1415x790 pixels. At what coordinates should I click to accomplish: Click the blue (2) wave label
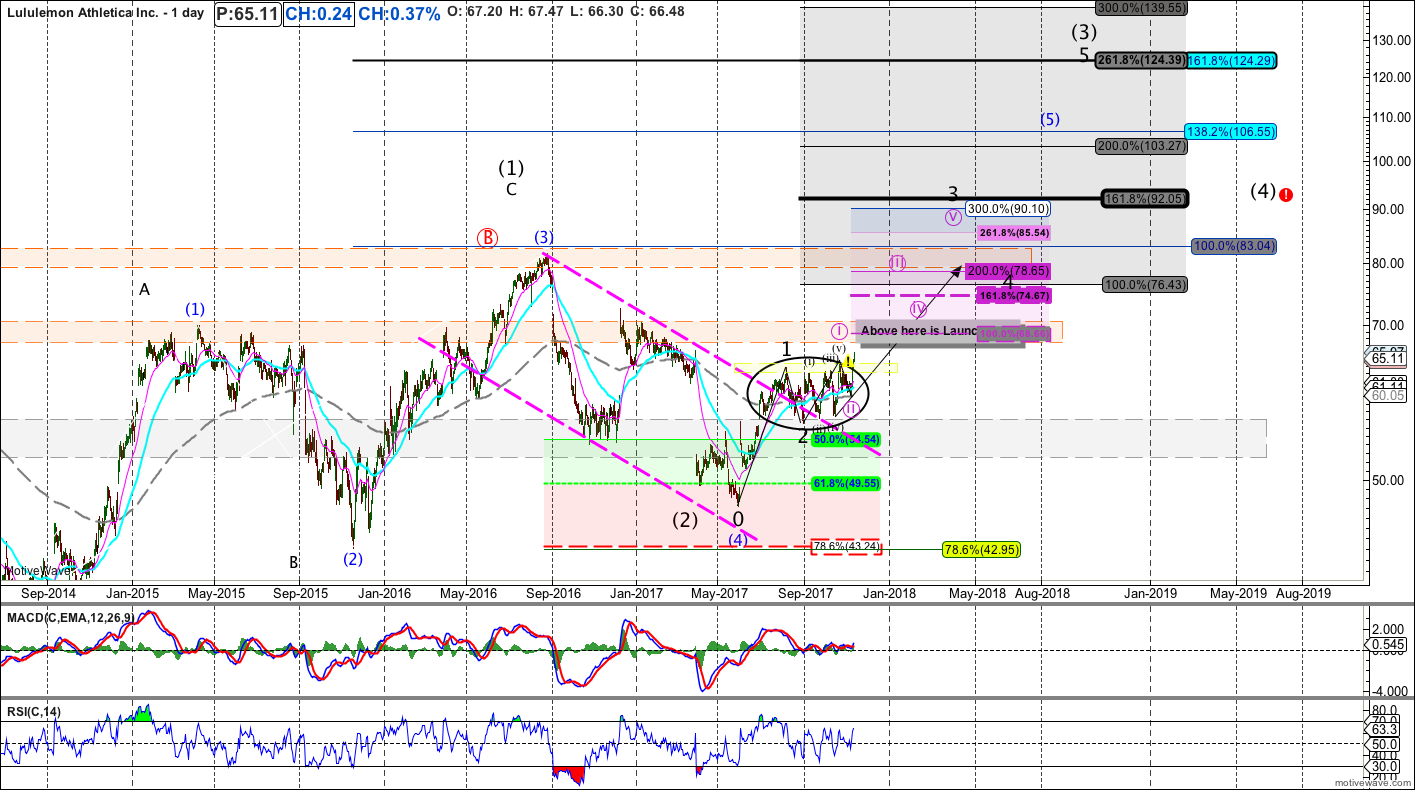353,559
